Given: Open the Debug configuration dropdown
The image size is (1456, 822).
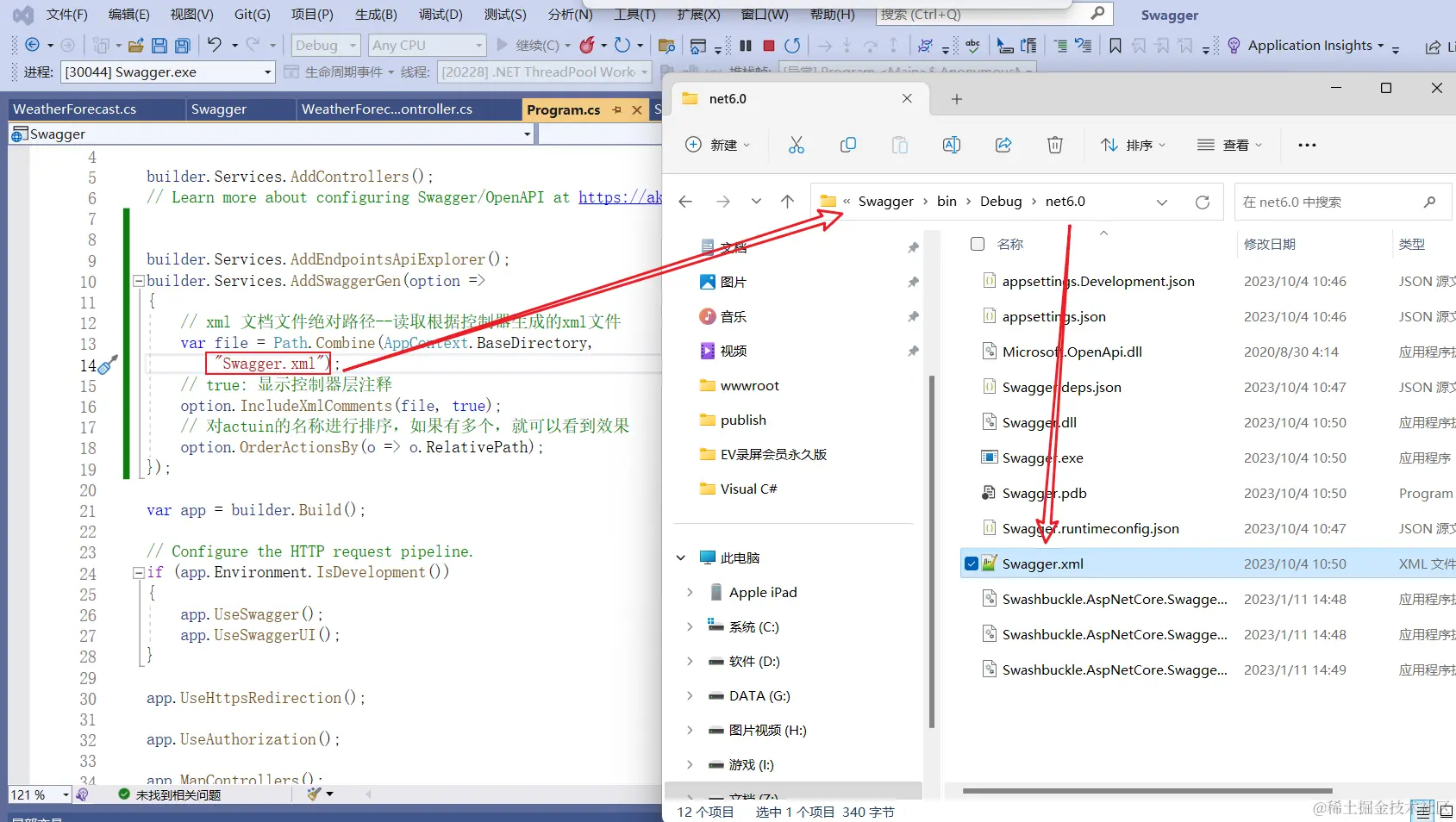Looking at the screenshot, I should [325, 46].
